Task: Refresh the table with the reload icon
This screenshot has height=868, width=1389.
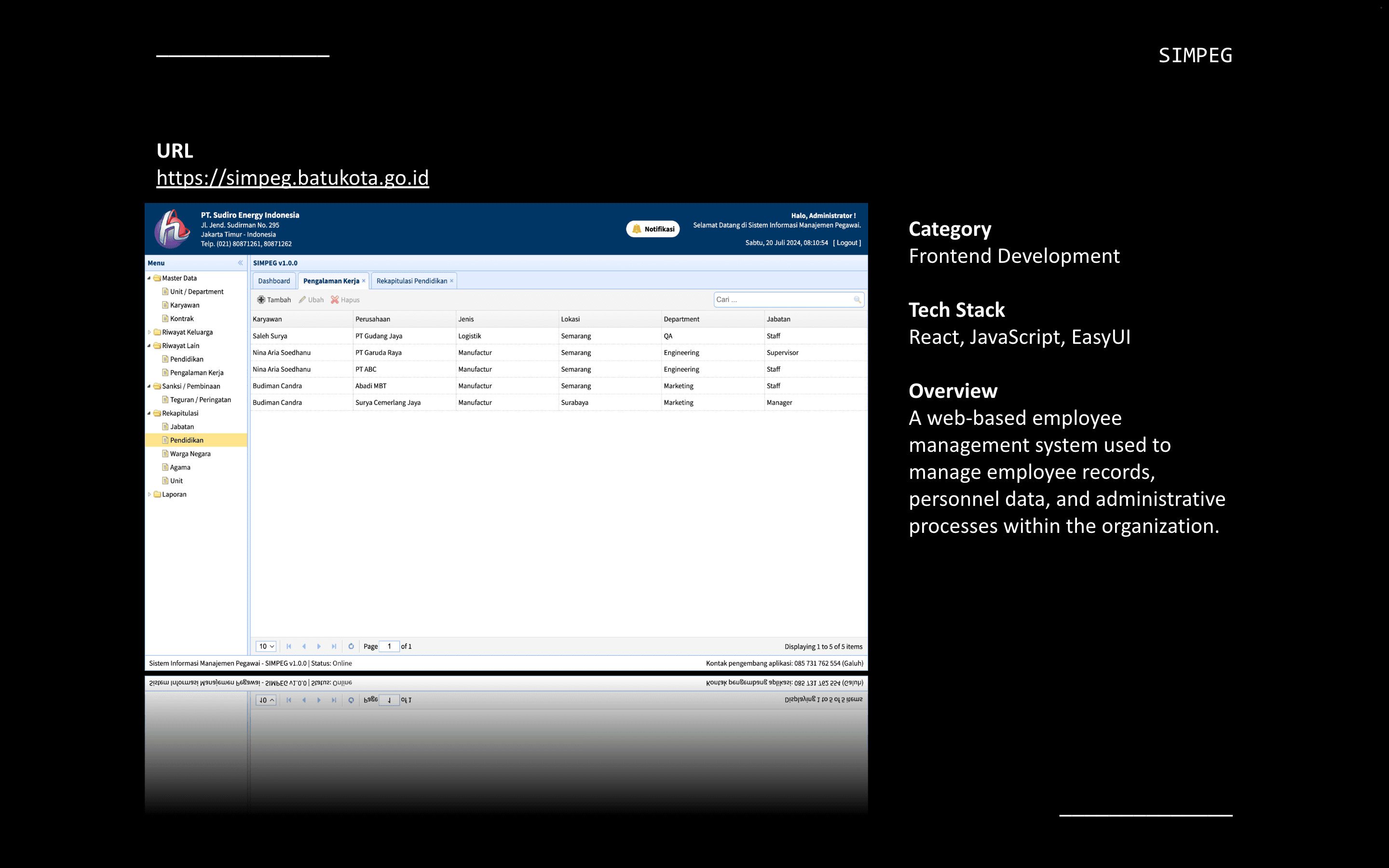Action: click(351, 646)
